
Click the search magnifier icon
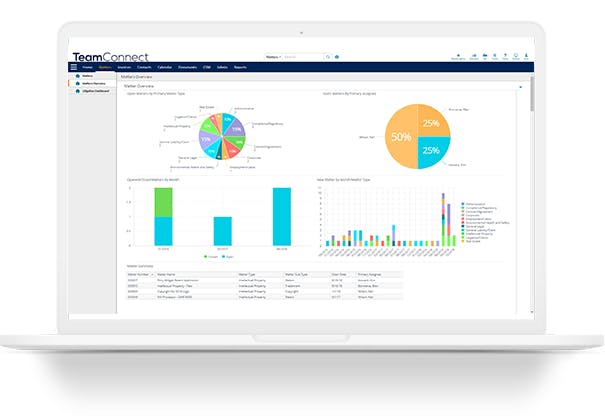328,57
